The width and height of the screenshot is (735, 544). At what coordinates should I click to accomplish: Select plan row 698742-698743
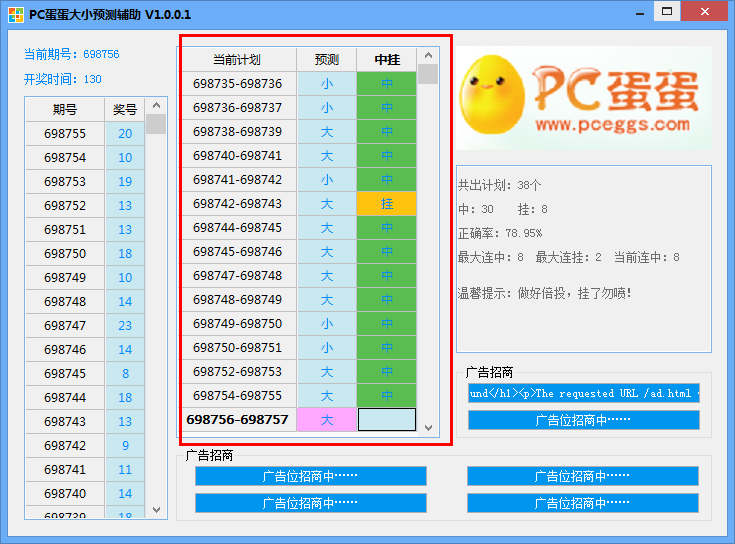click(x=299, y=204)
